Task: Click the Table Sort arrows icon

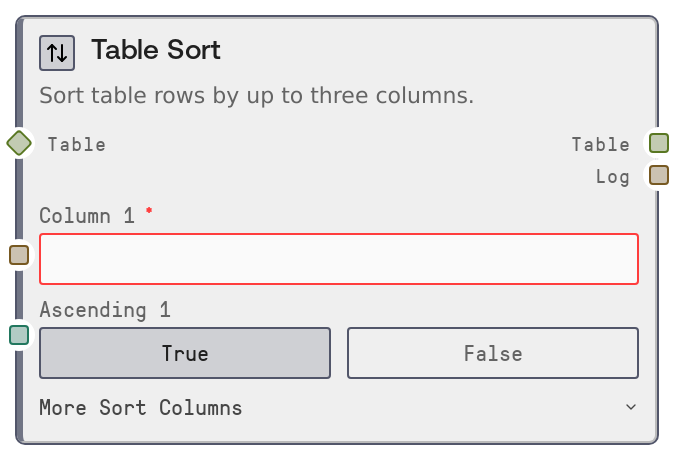Action: pyautogui.click(x=57, y=53)
